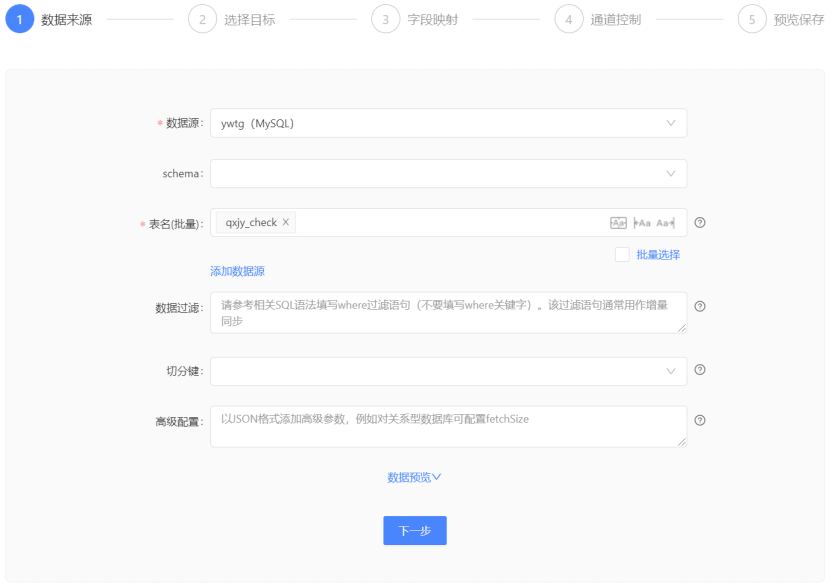Expand the schema dropdown
The image size is (832, 586).
(x=448, y=173)
